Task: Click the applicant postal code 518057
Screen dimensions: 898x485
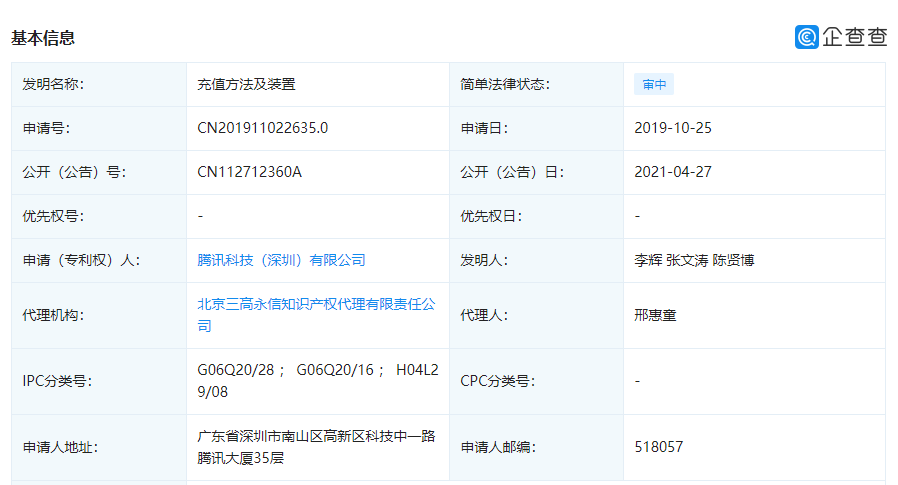Action: 659,447
